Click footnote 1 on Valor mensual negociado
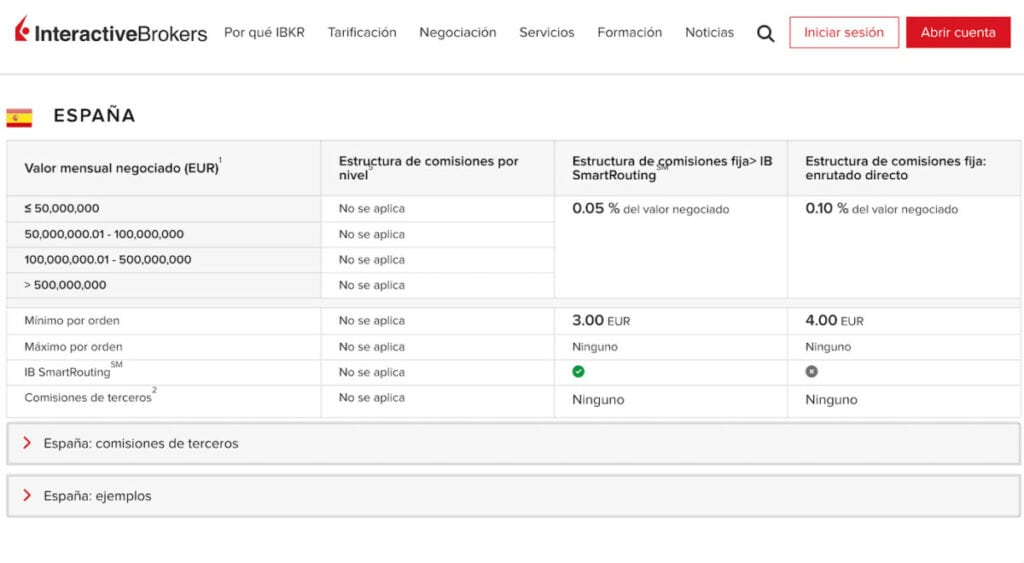 [220, 160]
